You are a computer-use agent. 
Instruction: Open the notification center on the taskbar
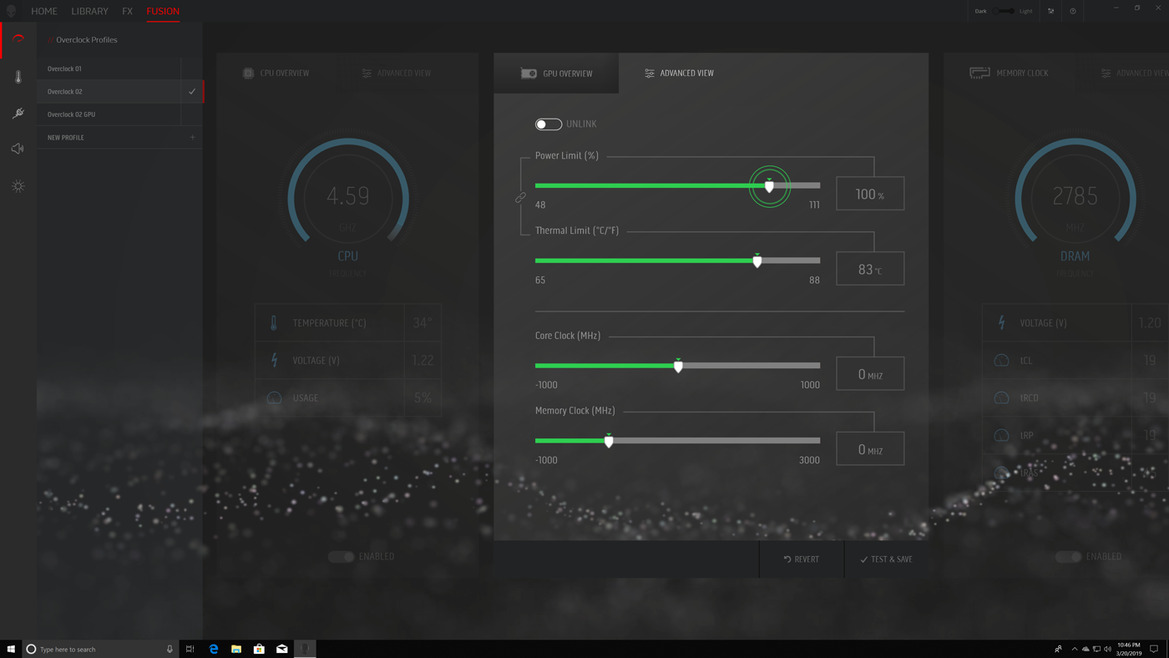(x=1154, y=649)
